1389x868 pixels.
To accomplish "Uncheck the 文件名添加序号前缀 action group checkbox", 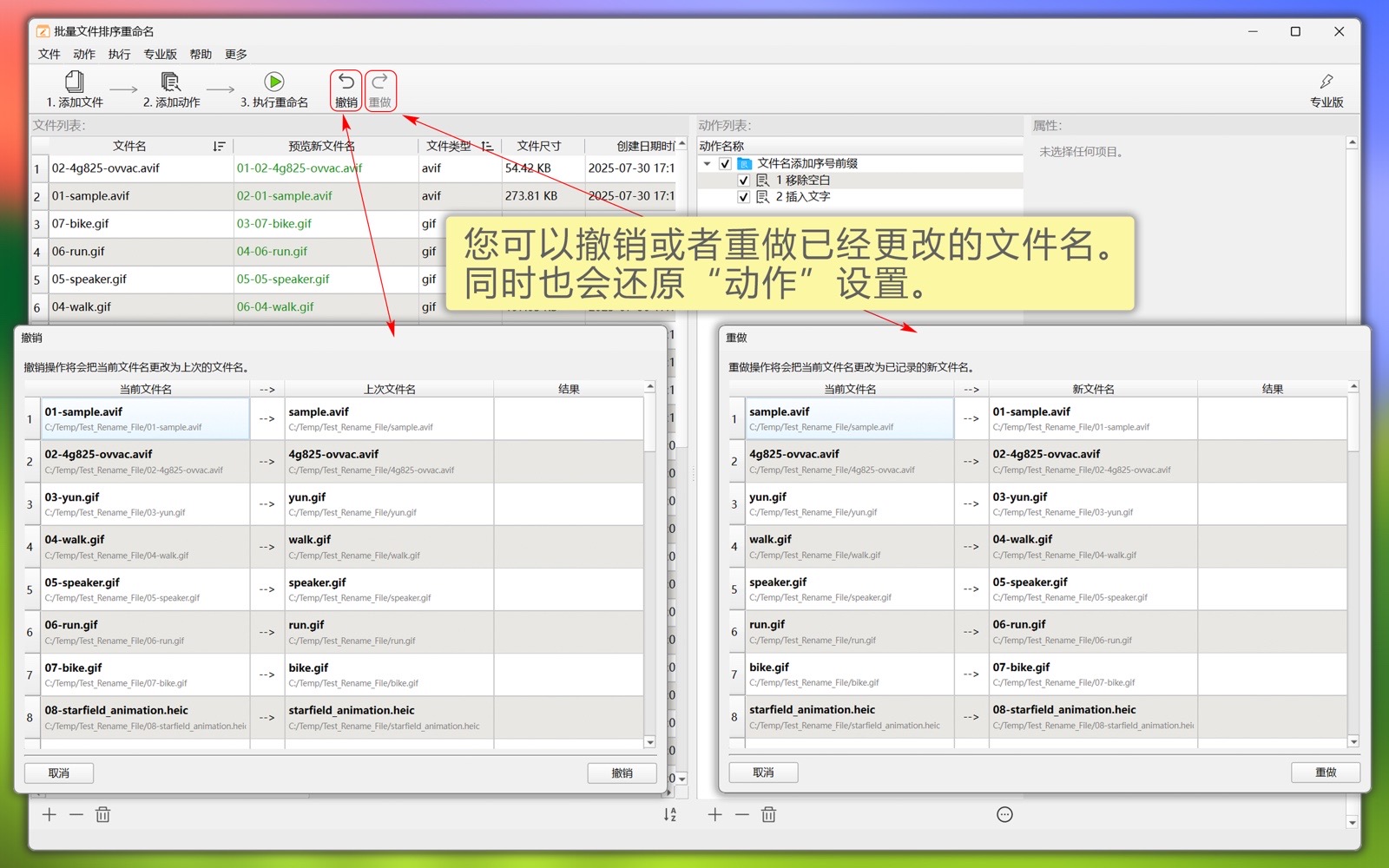I will 725,163.
